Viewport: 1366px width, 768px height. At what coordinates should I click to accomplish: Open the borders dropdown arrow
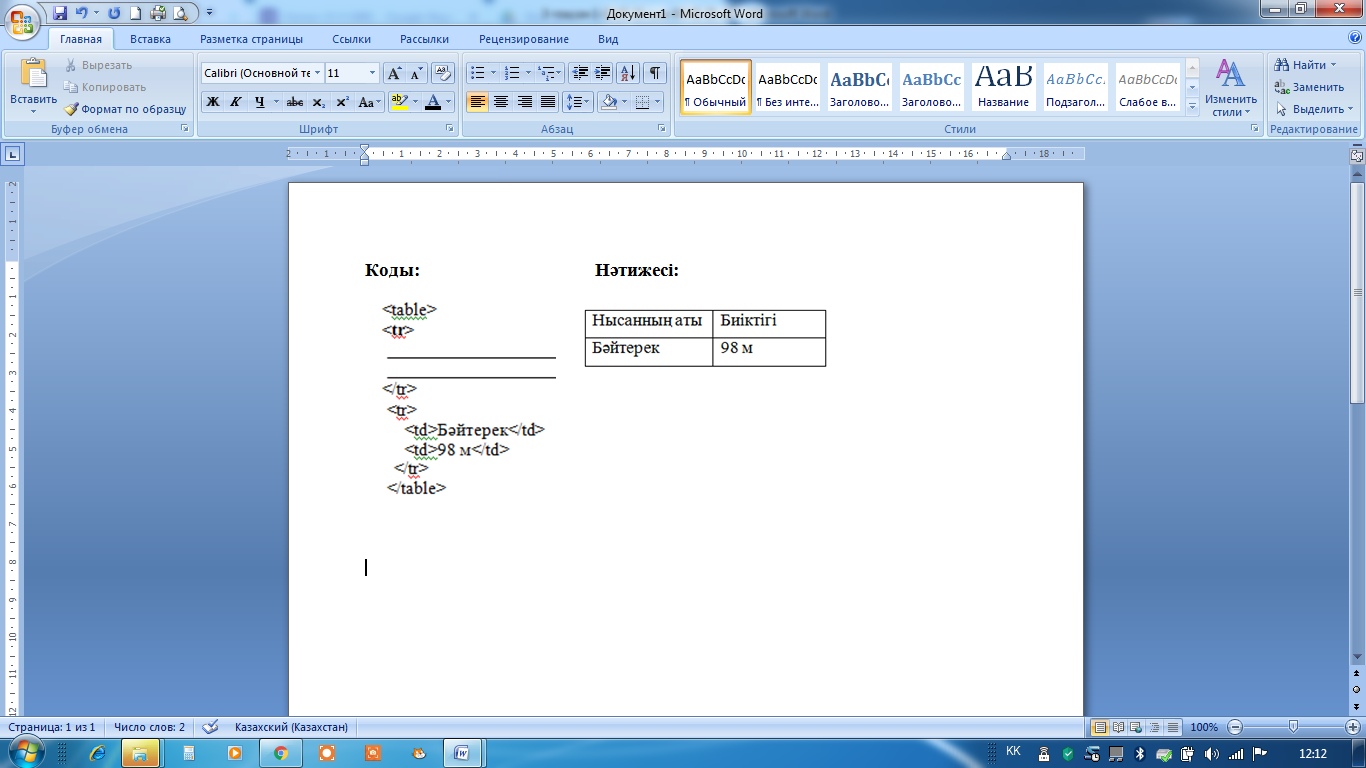[x=658, y=102]
